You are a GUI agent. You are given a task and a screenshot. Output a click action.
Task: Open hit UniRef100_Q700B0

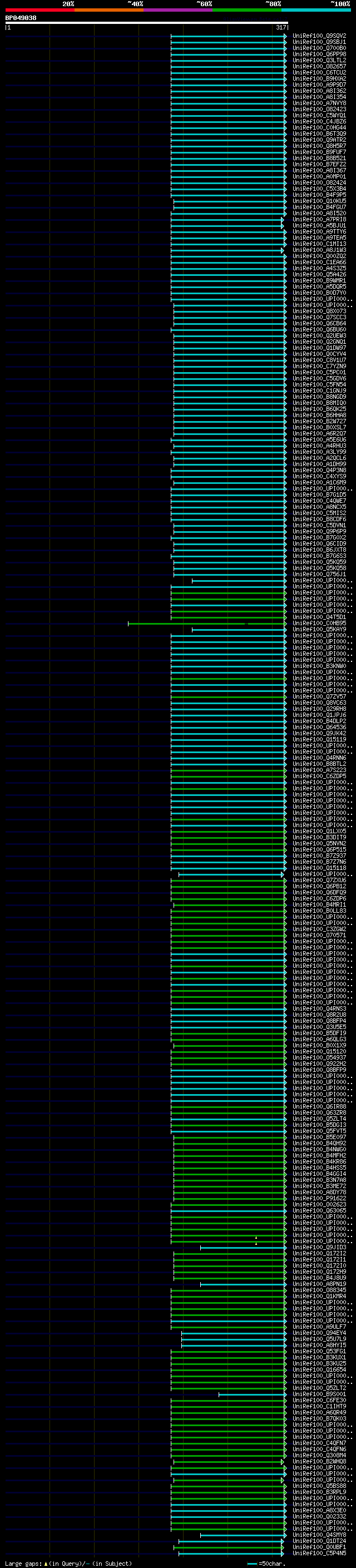319,48
